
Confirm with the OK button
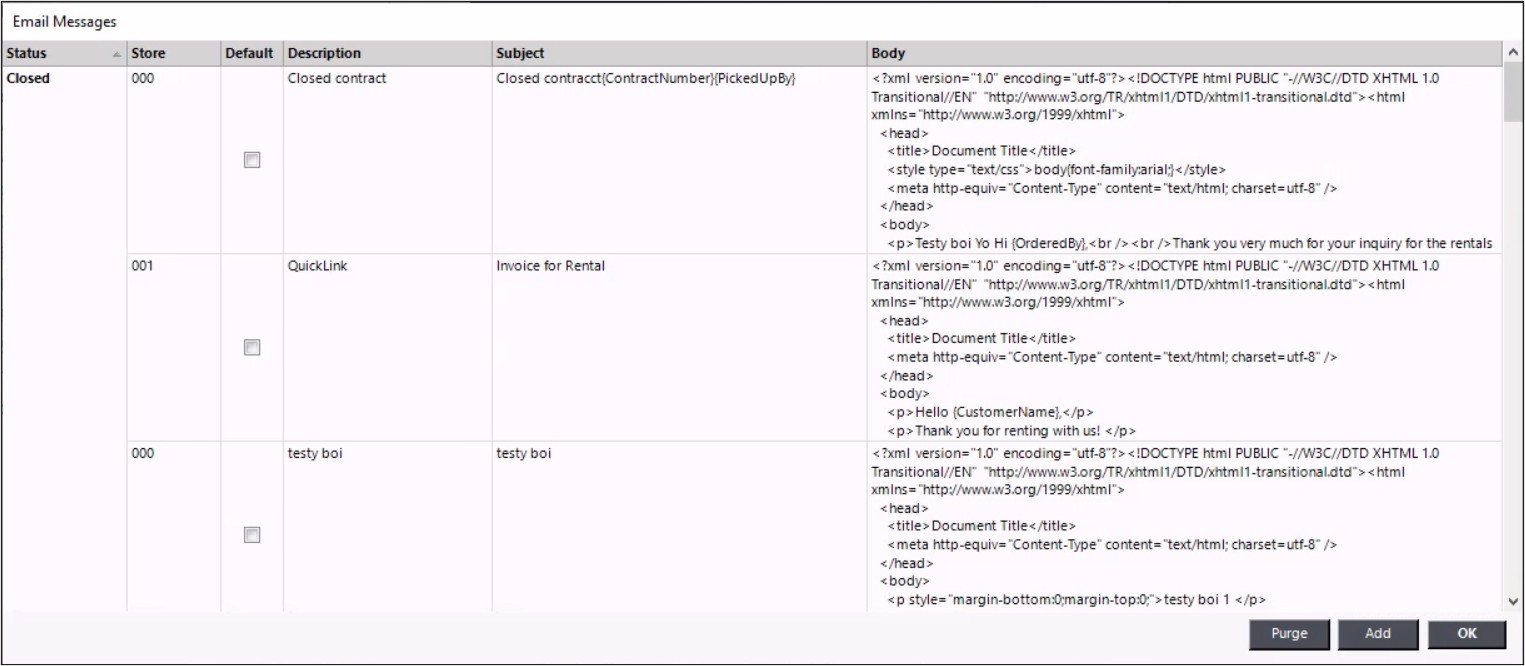coord(1466,633)
